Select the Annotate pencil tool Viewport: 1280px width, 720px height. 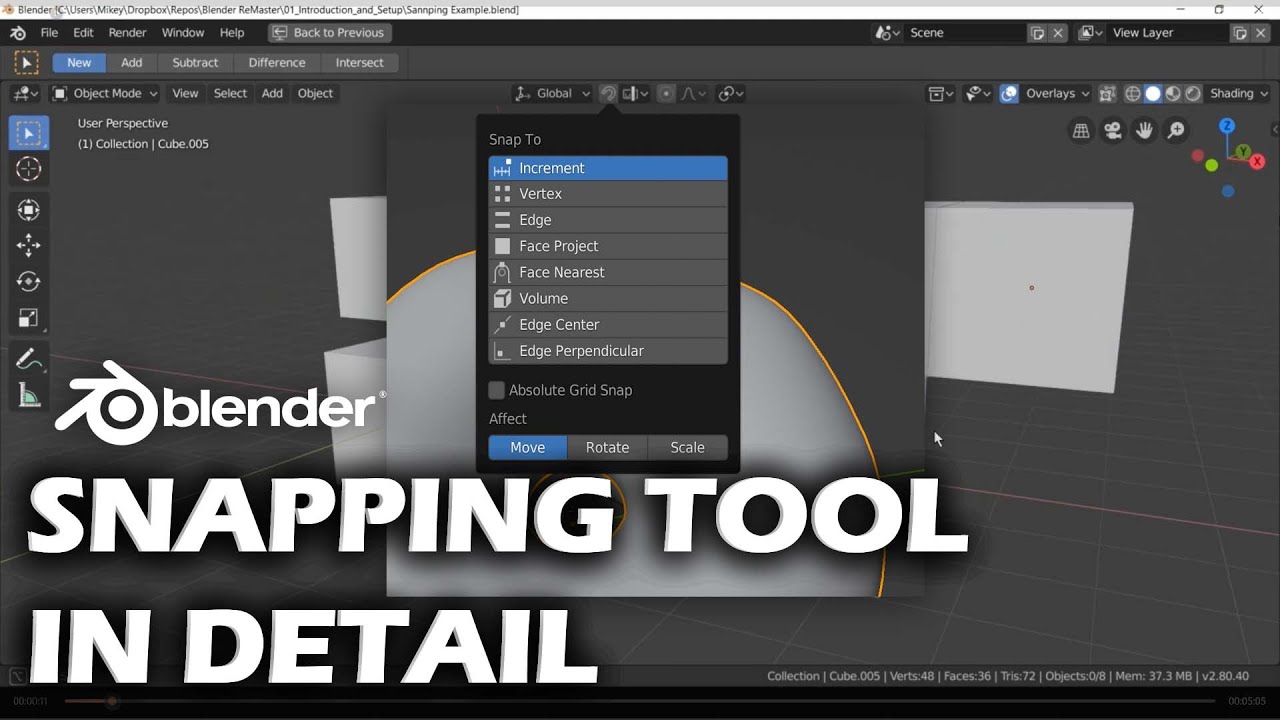point(29,360)
